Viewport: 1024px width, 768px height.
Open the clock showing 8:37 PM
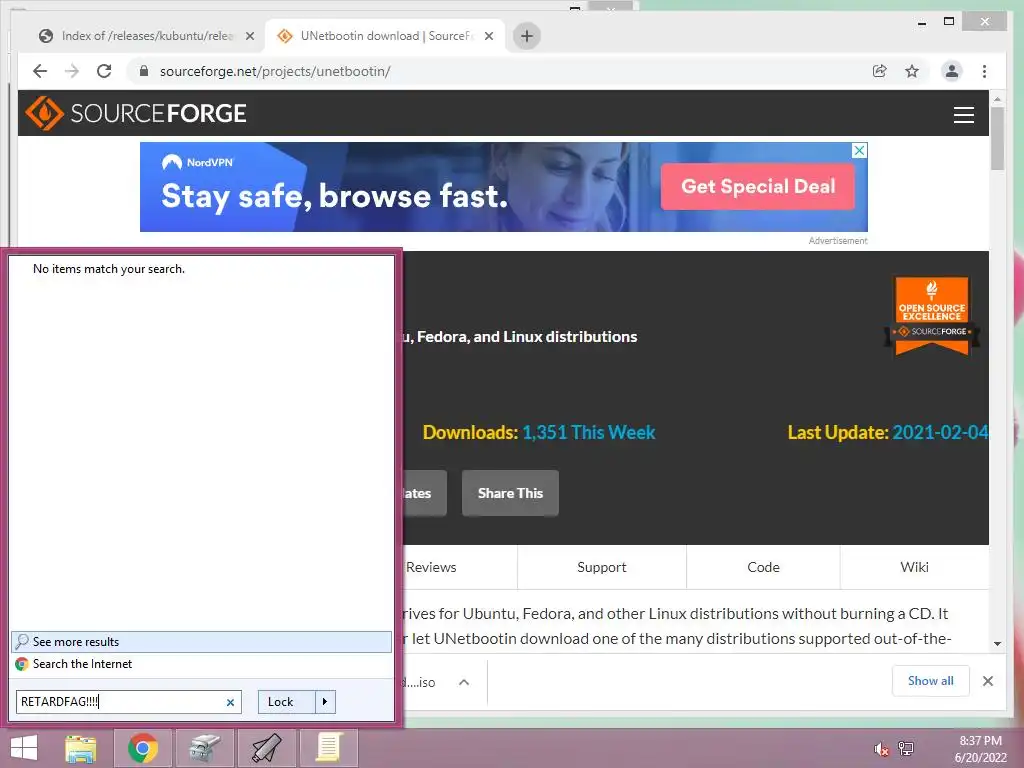coord(980,749)
